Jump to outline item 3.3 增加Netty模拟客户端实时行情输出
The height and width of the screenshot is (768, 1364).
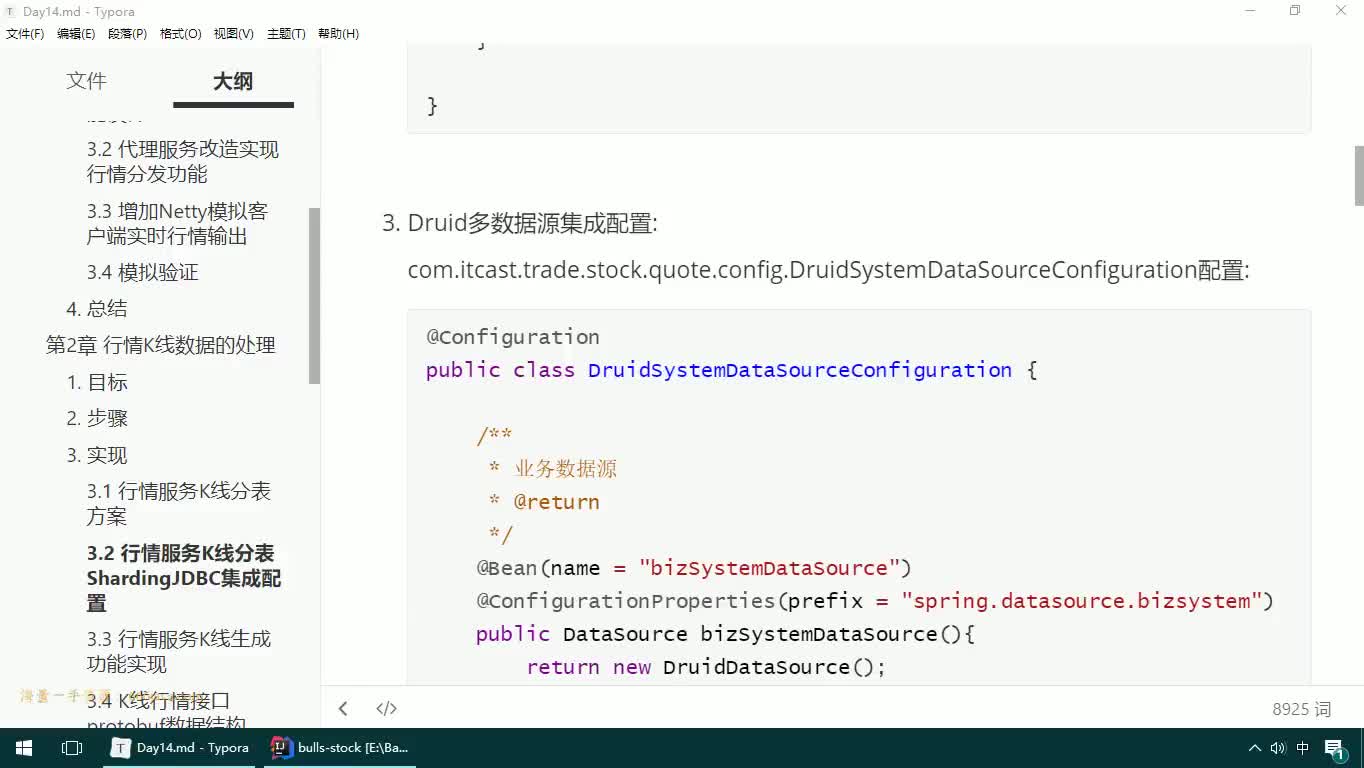[178, 224]
